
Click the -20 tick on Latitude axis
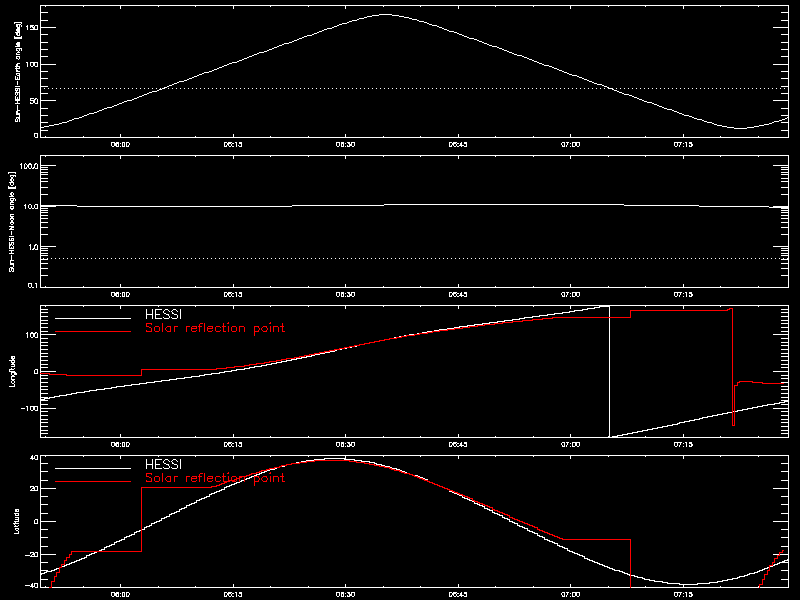[x=32, y=554]
